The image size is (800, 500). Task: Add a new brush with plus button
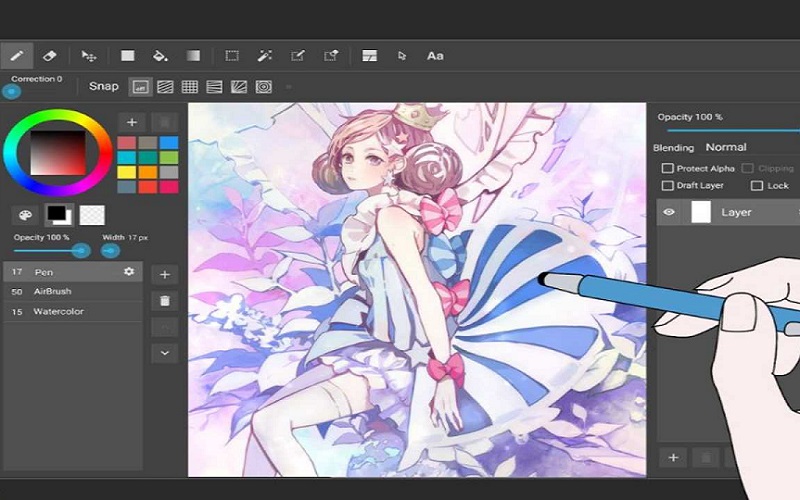(x=164, y=274)
